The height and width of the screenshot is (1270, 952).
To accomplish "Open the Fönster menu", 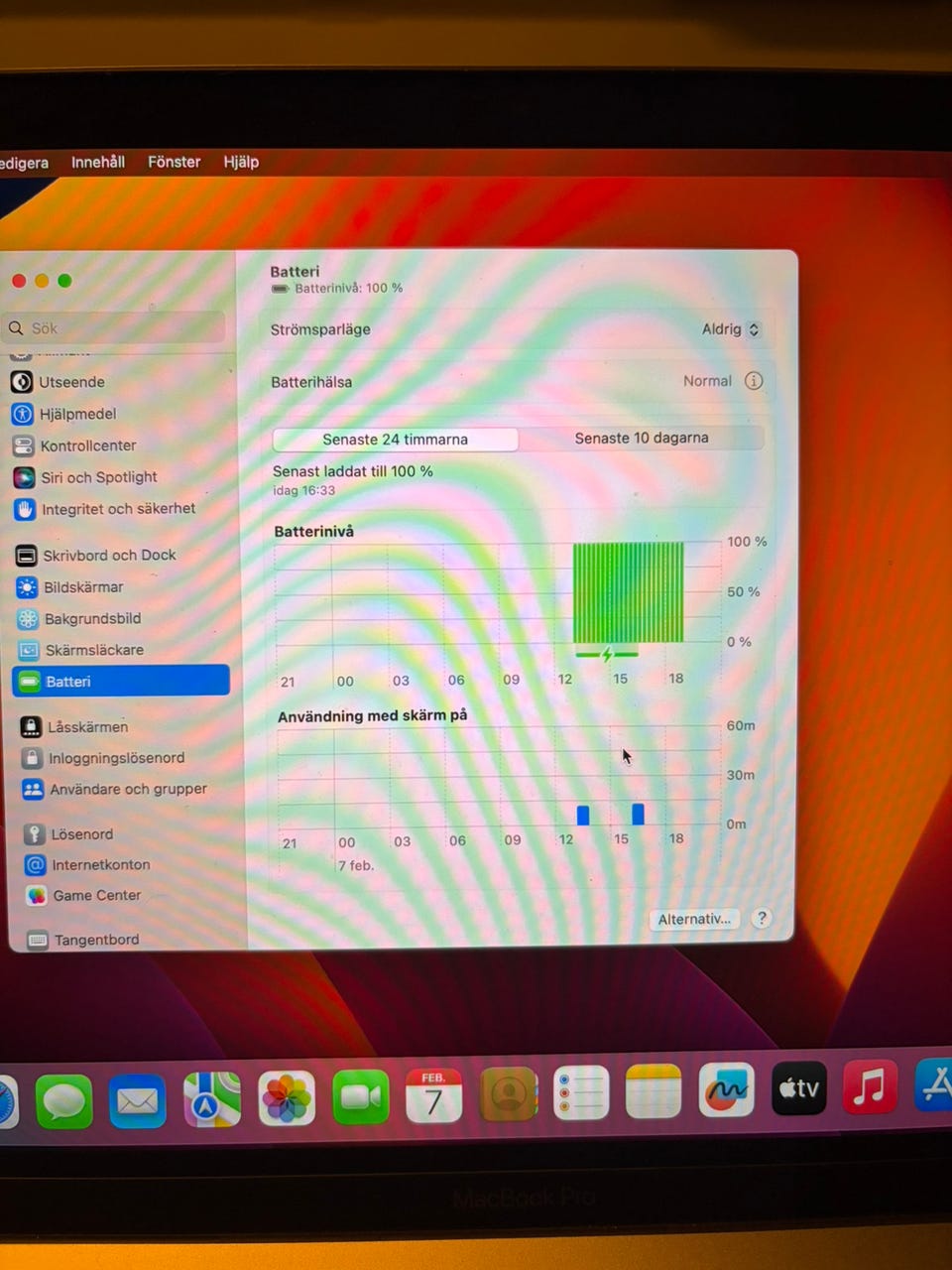I will pos(174,162).
